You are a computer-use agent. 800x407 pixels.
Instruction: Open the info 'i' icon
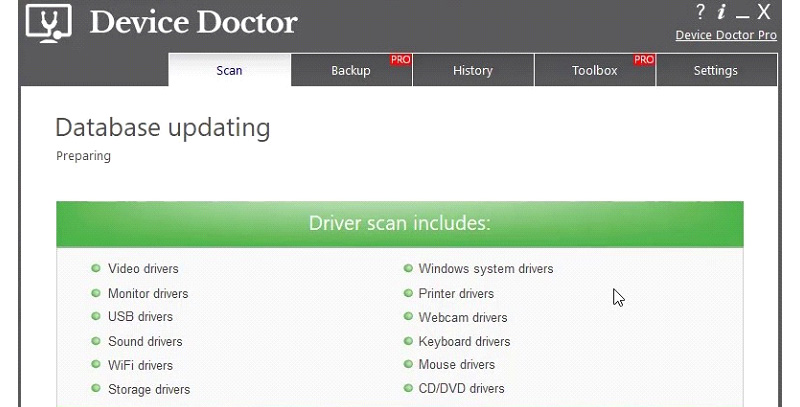click(x=721, y=12)
